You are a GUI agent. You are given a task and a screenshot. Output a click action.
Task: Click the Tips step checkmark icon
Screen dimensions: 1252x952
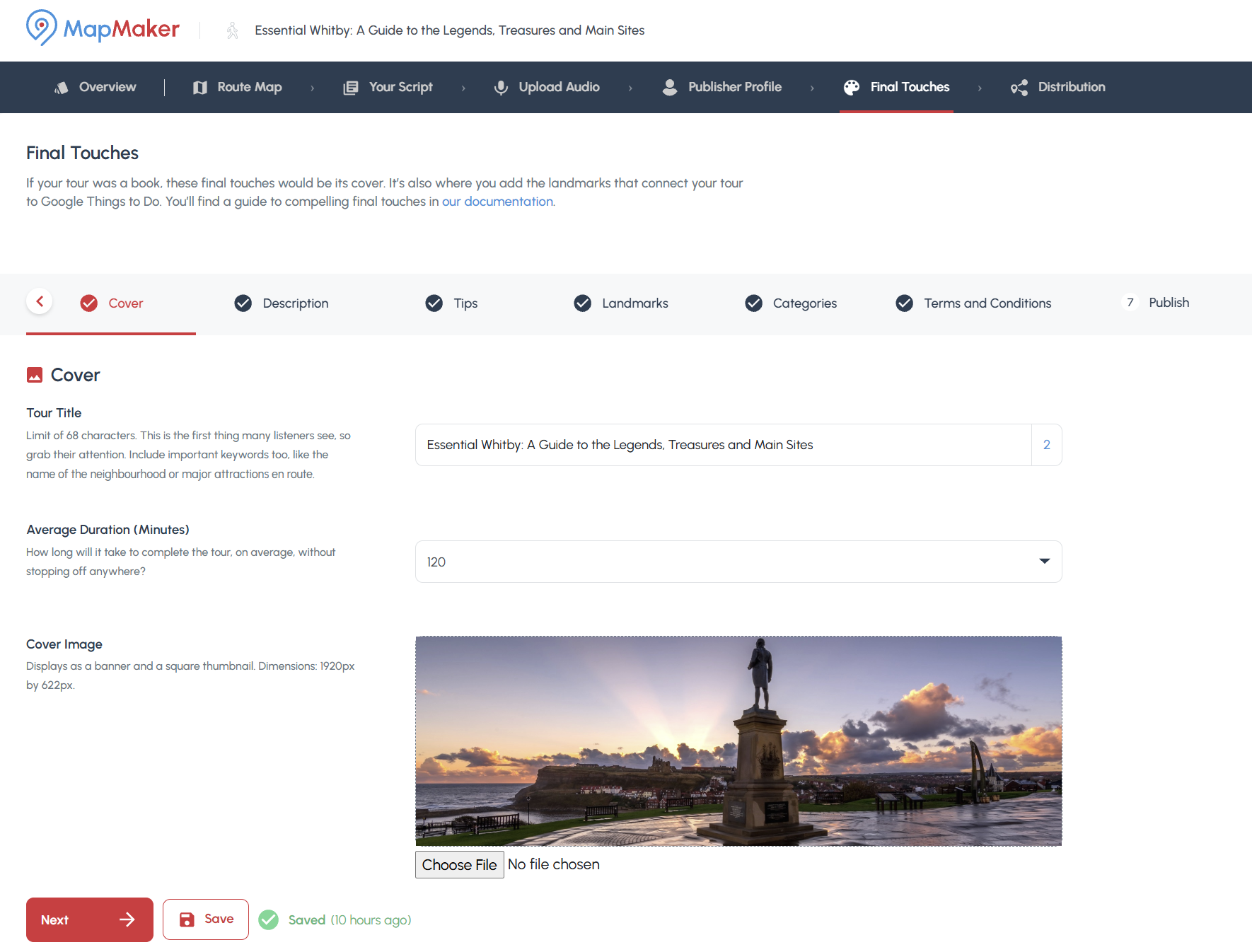(x=434, y=303)
